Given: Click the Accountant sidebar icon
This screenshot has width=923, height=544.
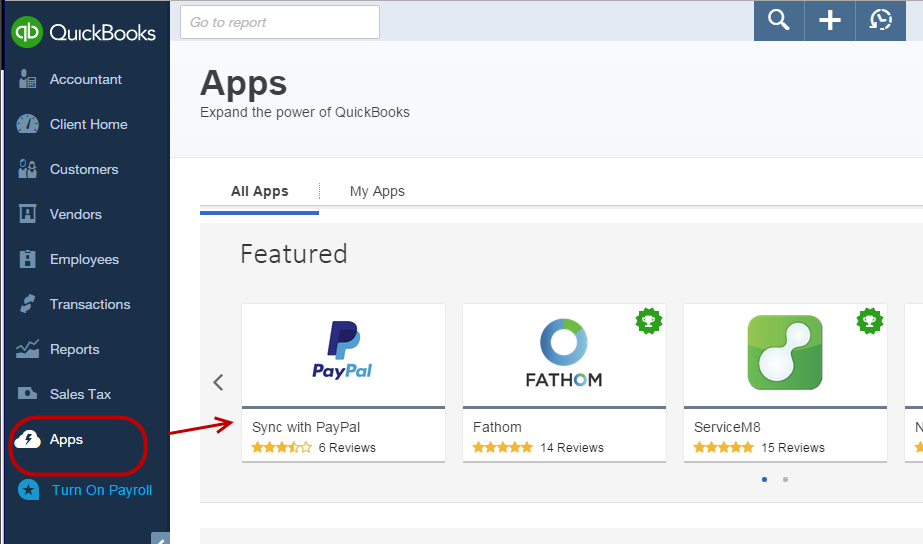Looking at the screenshot, I should (x=27, y=79).
